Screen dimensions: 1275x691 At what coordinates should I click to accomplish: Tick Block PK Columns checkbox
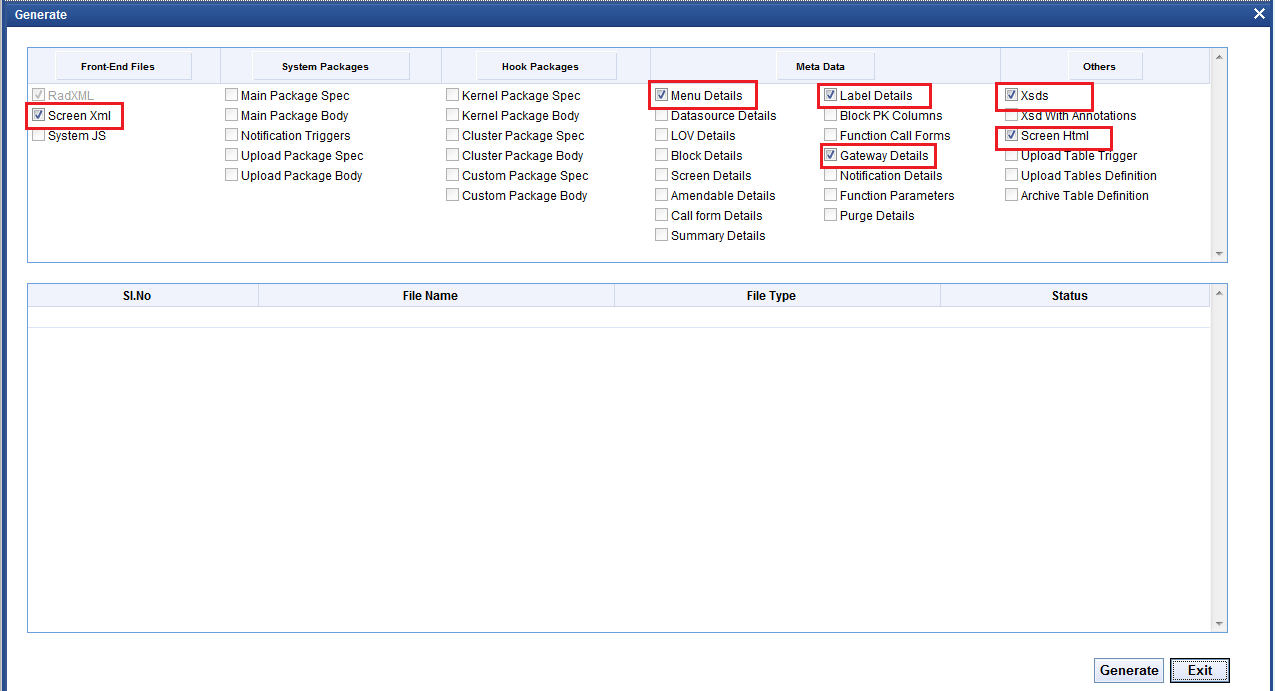831,116
